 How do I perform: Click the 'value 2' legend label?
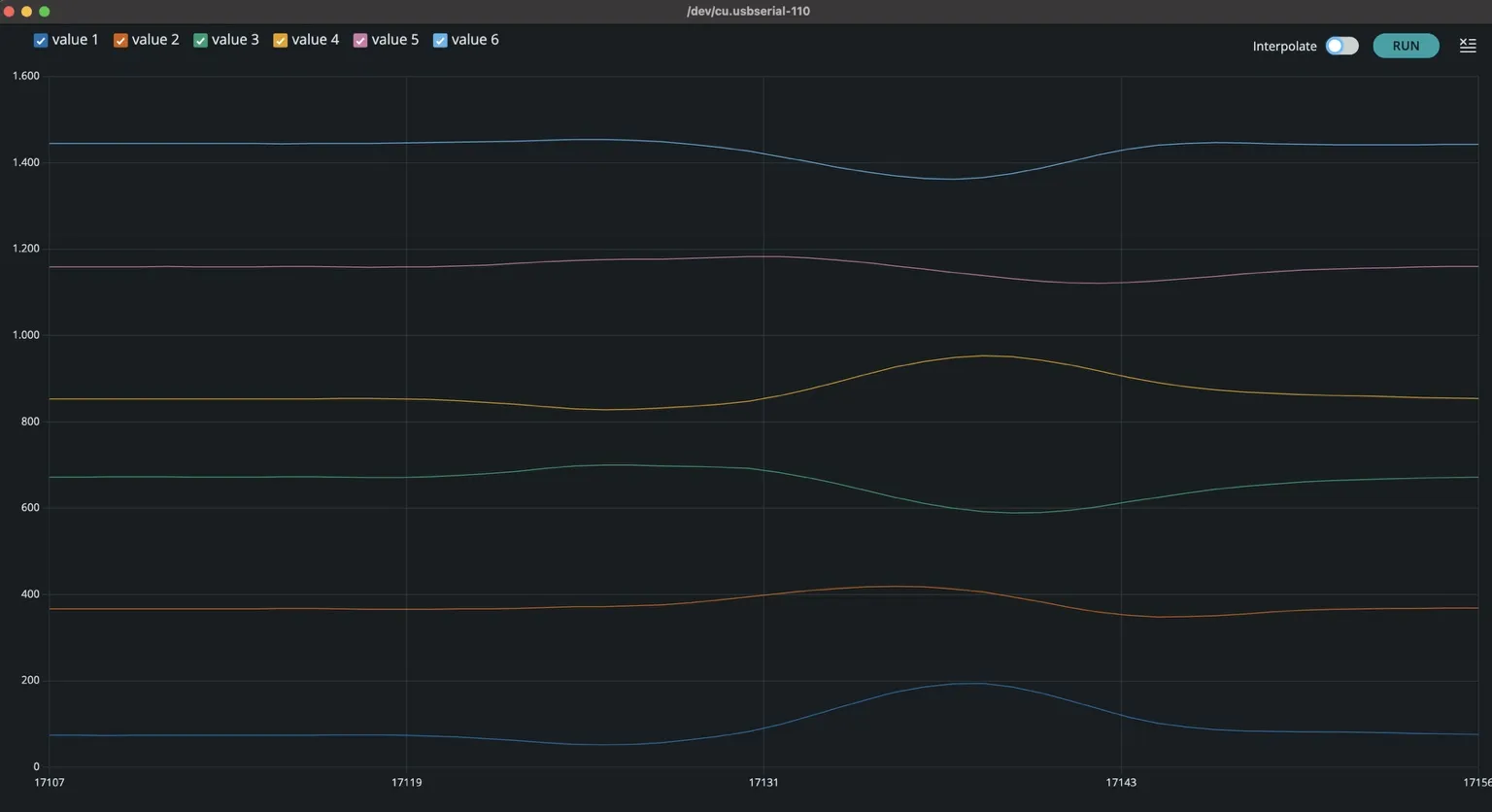pyautogui.click(x=155, y=40)
